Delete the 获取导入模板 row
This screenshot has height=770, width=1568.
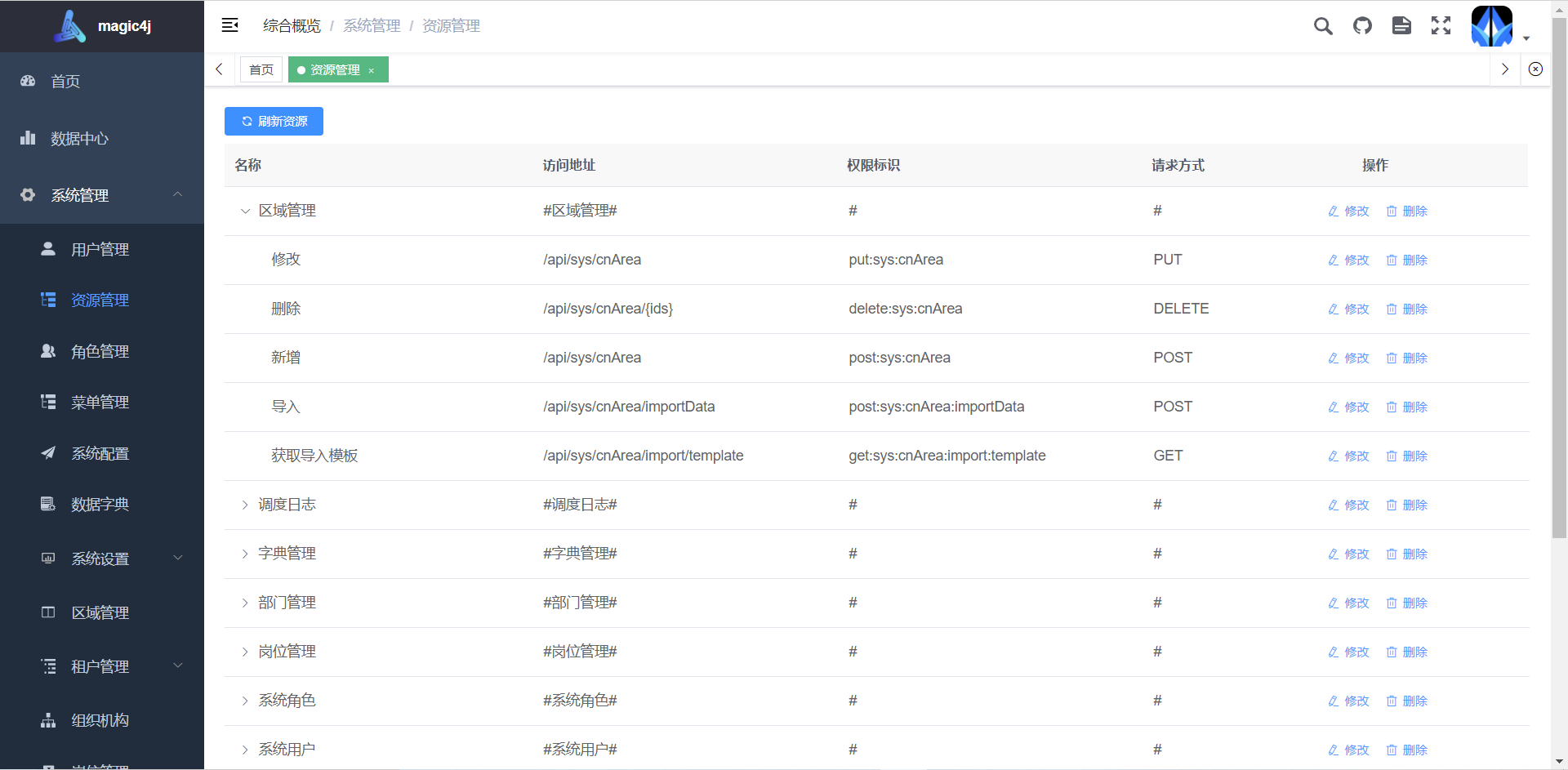[x=1406, y=456]
